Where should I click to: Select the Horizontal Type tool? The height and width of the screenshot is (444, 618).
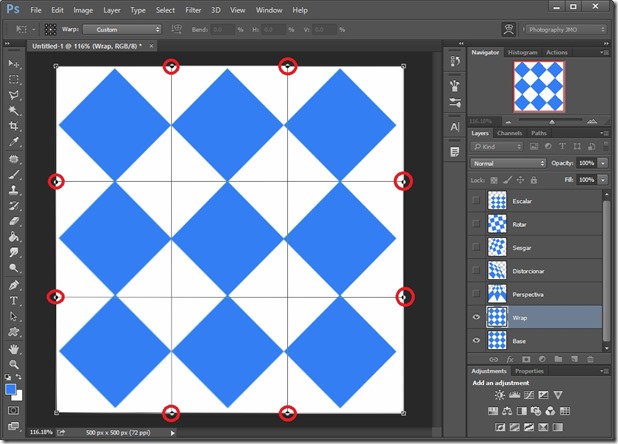click(14, 301)
